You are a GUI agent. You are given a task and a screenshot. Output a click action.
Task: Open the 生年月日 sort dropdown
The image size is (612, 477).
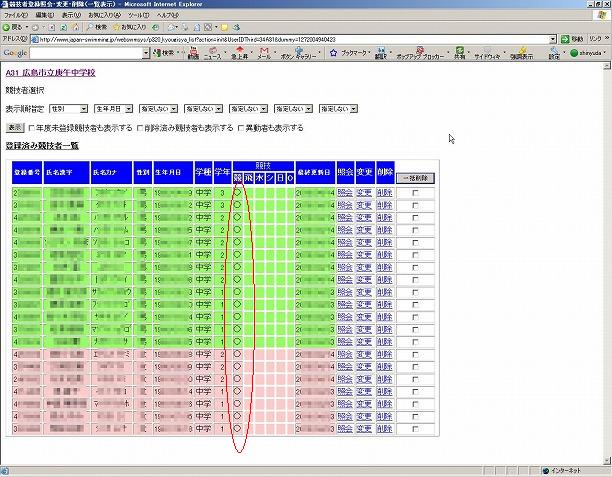tap(114, 109)
